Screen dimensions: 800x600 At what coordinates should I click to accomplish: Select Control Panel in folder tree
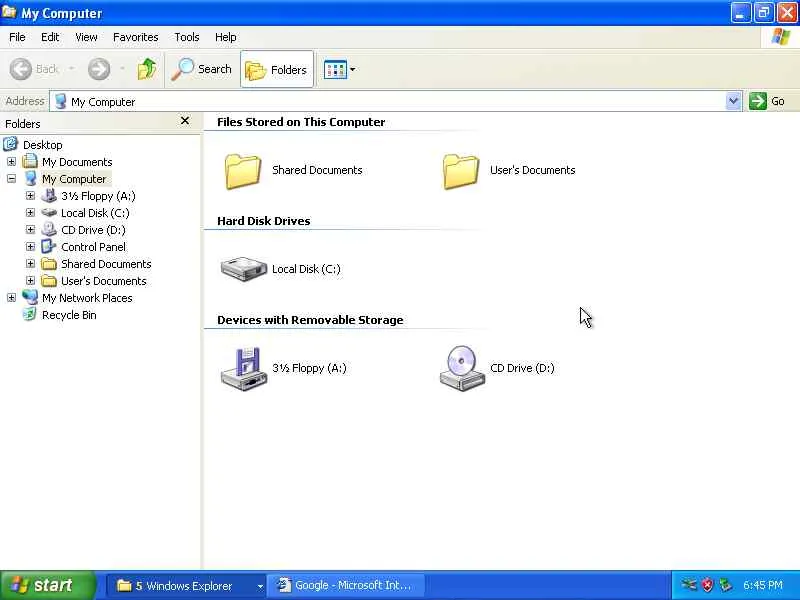pyautogui.click(x=93, y=247)
